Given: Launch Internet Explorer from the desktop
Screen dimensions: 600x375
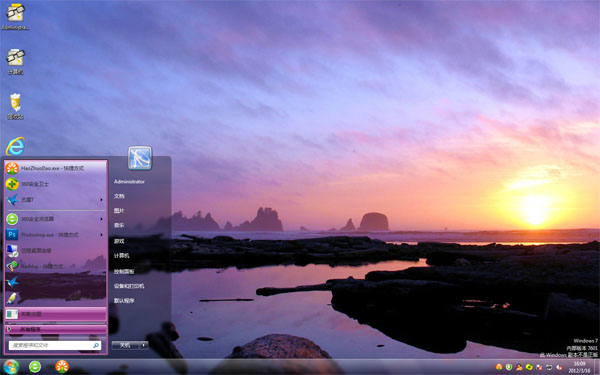Looking at the screenshot, I should click(x=15, y=146).
